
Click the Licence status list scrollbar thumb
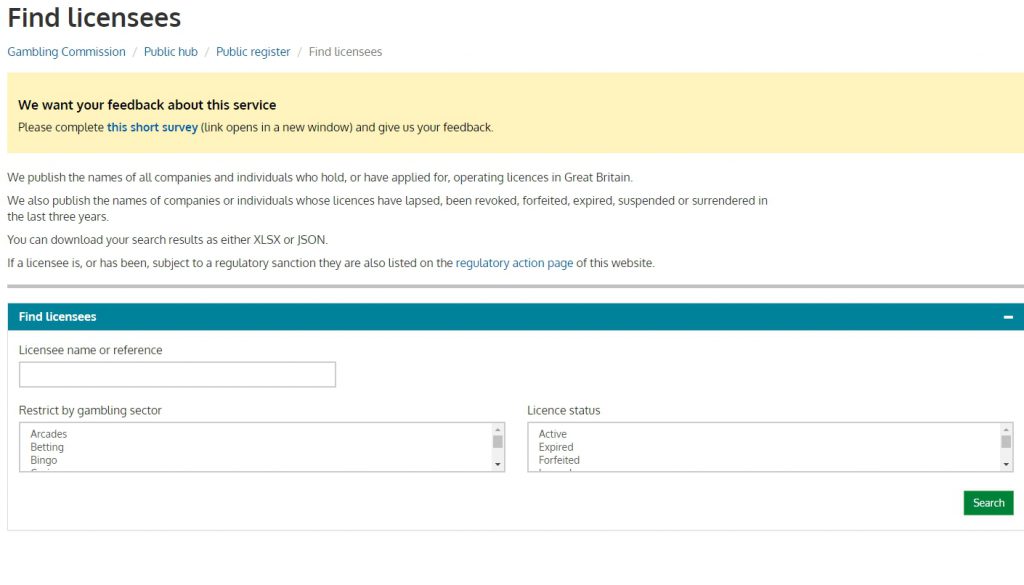[1006, 442]
